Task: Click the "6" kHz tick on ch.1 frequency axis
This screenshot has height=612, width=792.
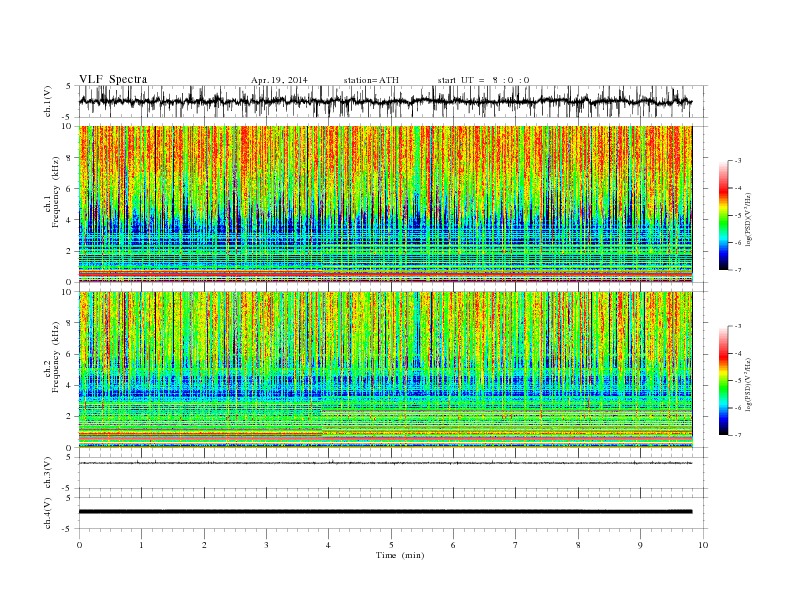Action: (x=70, y=189)
